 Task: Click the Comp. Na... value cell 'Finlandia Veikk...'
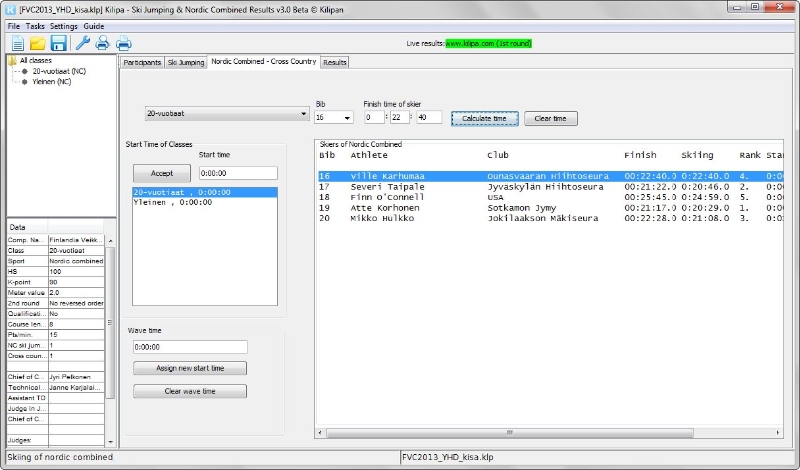point(76,240)
